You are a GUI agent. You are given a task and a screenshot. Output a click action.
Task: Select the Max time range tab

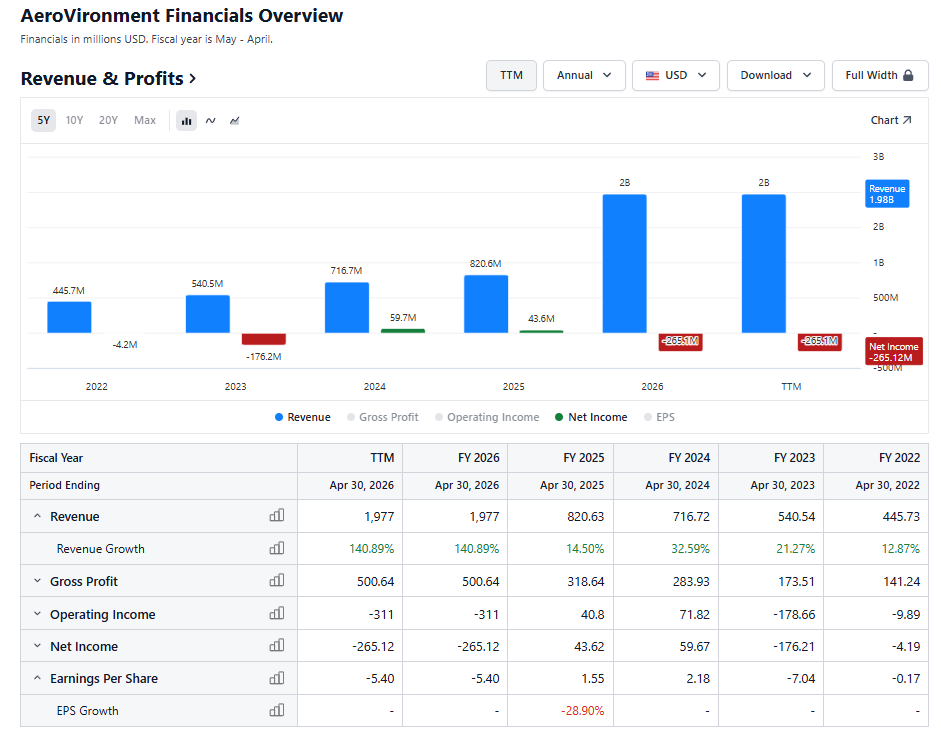coord(145,121)
